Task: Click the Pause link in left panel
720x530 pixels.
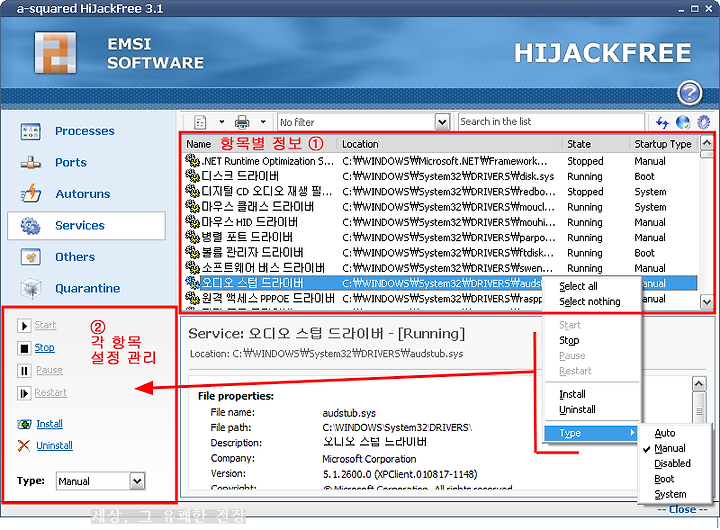Action: point(49,370)
